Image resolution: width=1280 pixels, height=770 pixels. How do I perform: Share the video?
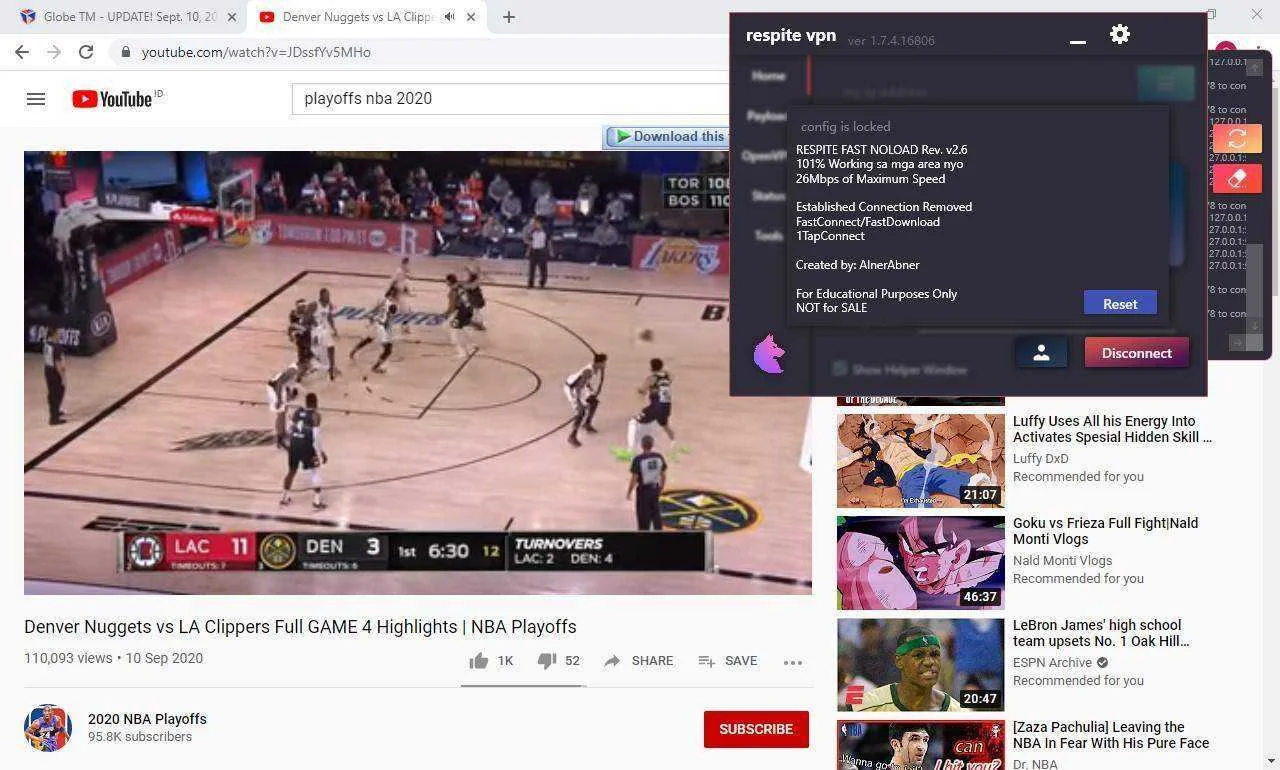click(638, 661)
